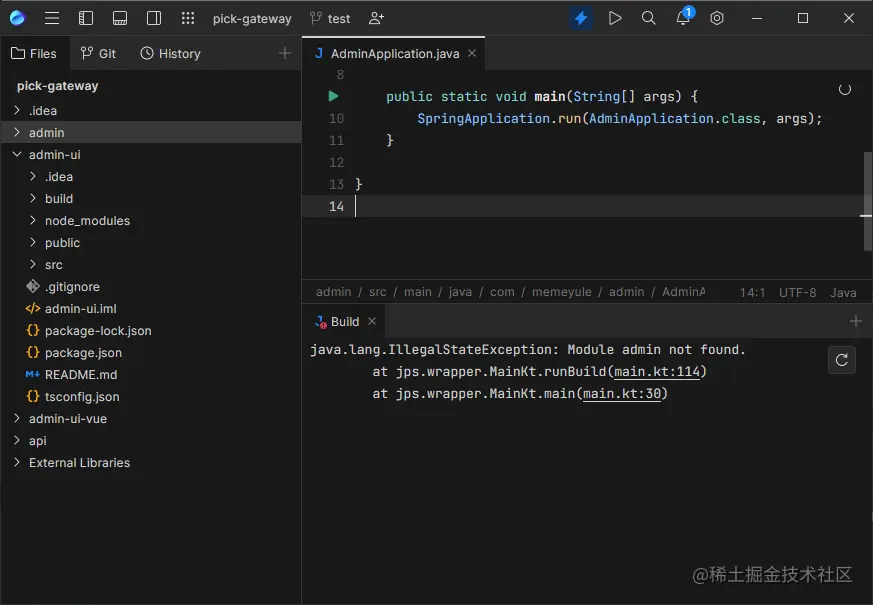Image resolution: width=873 pixels, height=605 pixels.
Task: Expand the node_modules folder
Action: [33, 220]
